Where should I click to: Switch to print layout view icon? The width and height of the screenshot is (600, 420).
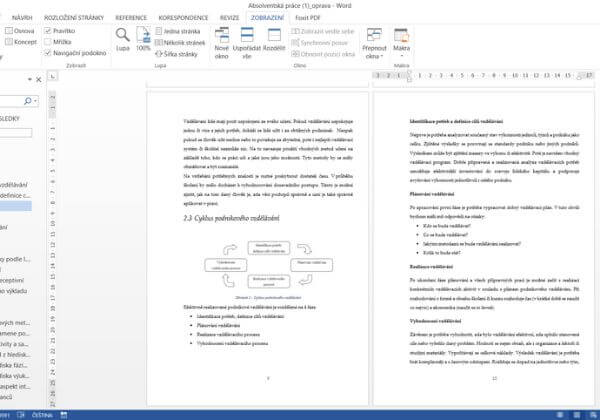pyautogui.click(x=577, y=415)
